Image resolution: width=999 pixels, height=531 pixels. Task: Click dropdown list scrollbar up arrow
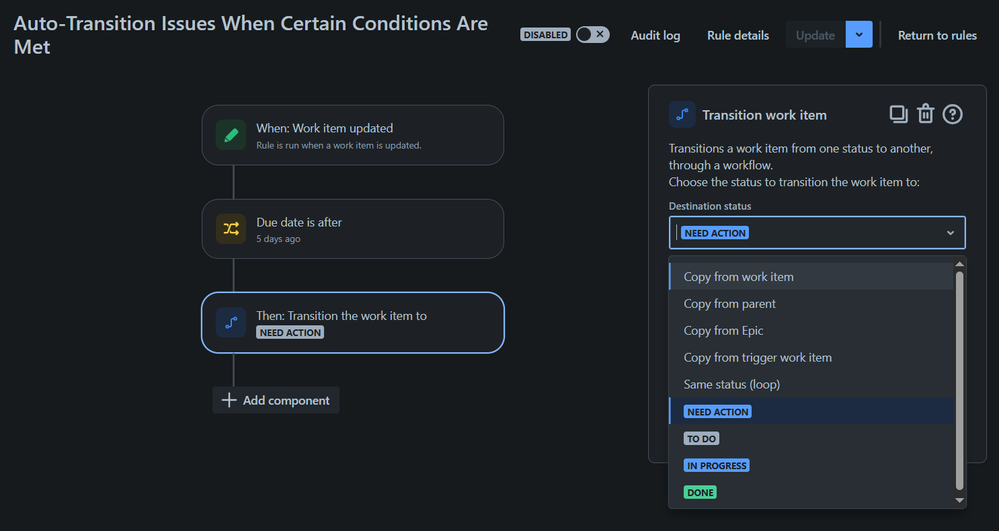(x=959, y=264)
